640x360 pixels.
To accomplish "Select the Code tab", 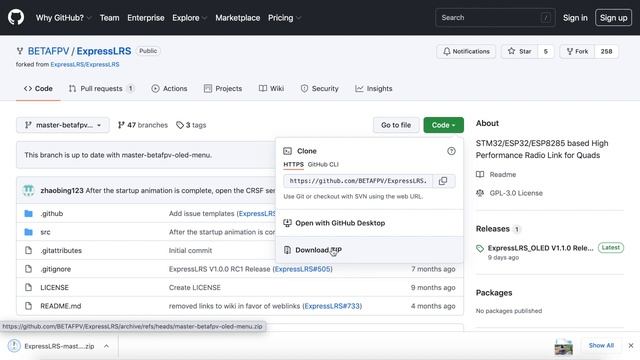I will (38, 89).
